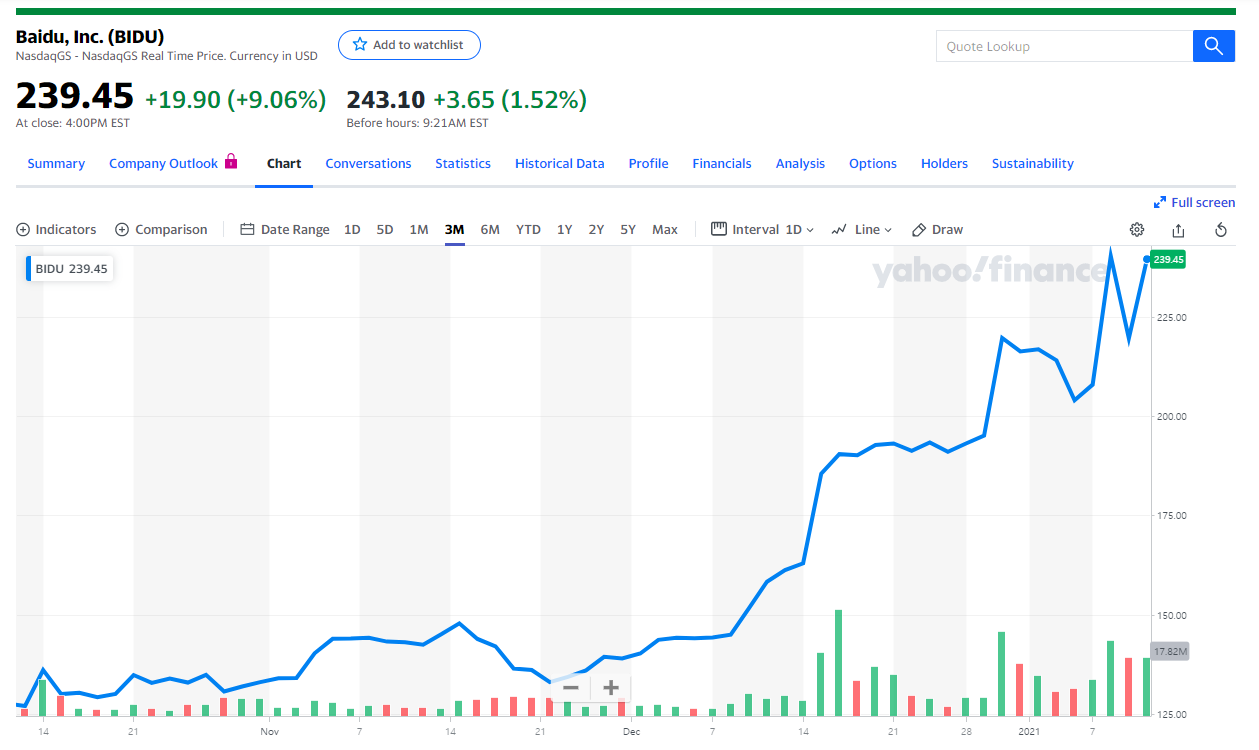Click the tallest green volume bar in mid-December
Viewport: 1259px width, 750px height.
(x=839, y=663)
